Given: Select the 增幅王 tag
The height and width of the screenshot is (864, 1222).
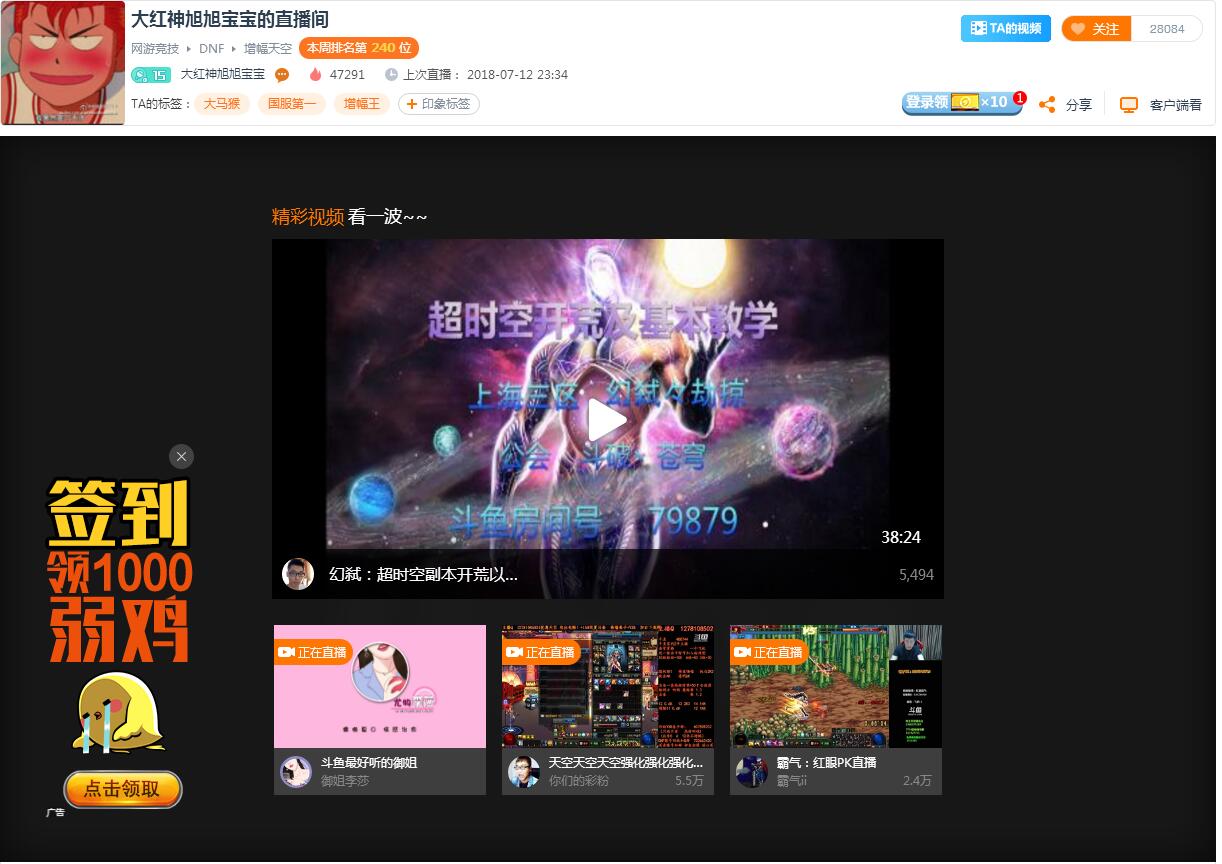Looking at the screenshot, I should 362,104.
